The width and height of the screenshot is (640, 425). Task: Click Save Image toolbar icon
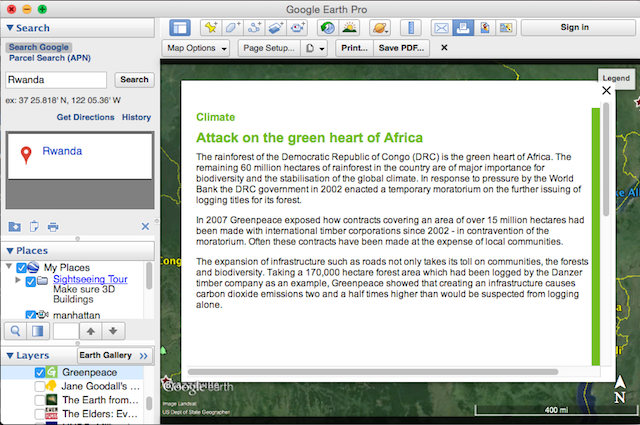click(x=484, y=28)
